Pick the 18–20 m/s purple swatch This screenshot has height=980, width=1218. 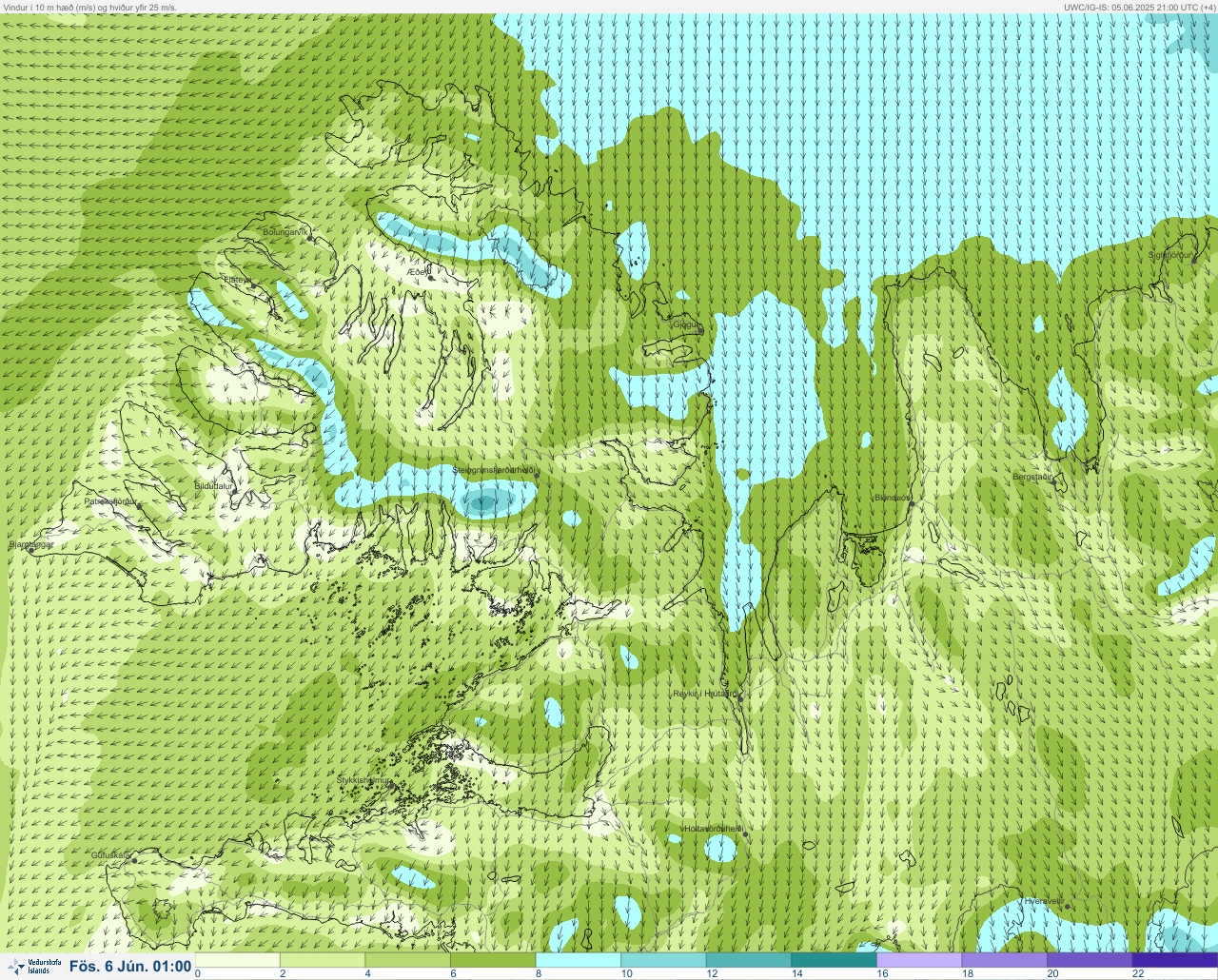tap(1004, 960)
